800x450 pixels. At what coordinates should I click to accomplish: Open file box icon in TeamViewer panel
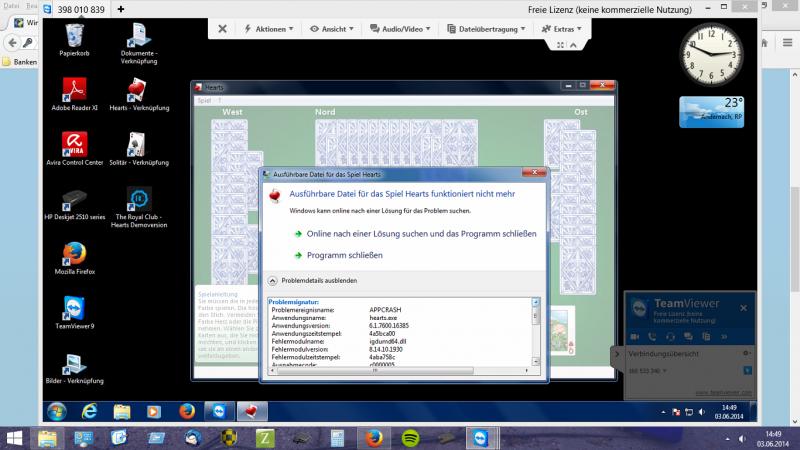pyautogui.click(x=706, y=337)
